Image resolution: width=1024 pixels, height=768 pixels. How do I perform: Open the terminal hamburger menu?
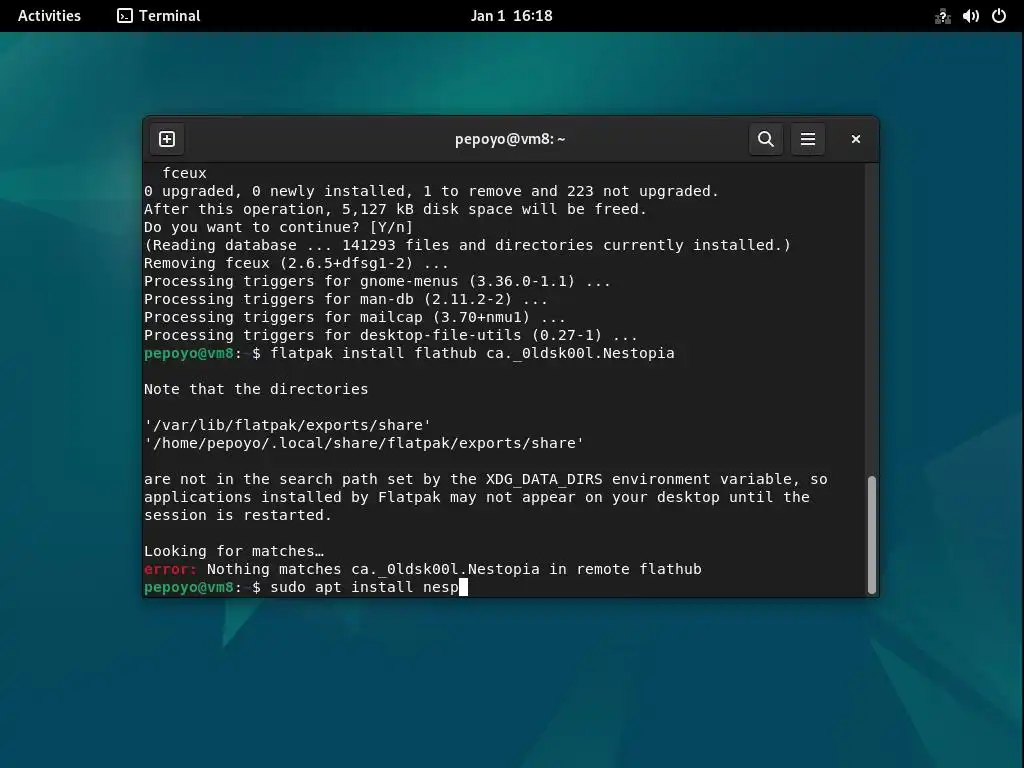click(x=807, y=139)
